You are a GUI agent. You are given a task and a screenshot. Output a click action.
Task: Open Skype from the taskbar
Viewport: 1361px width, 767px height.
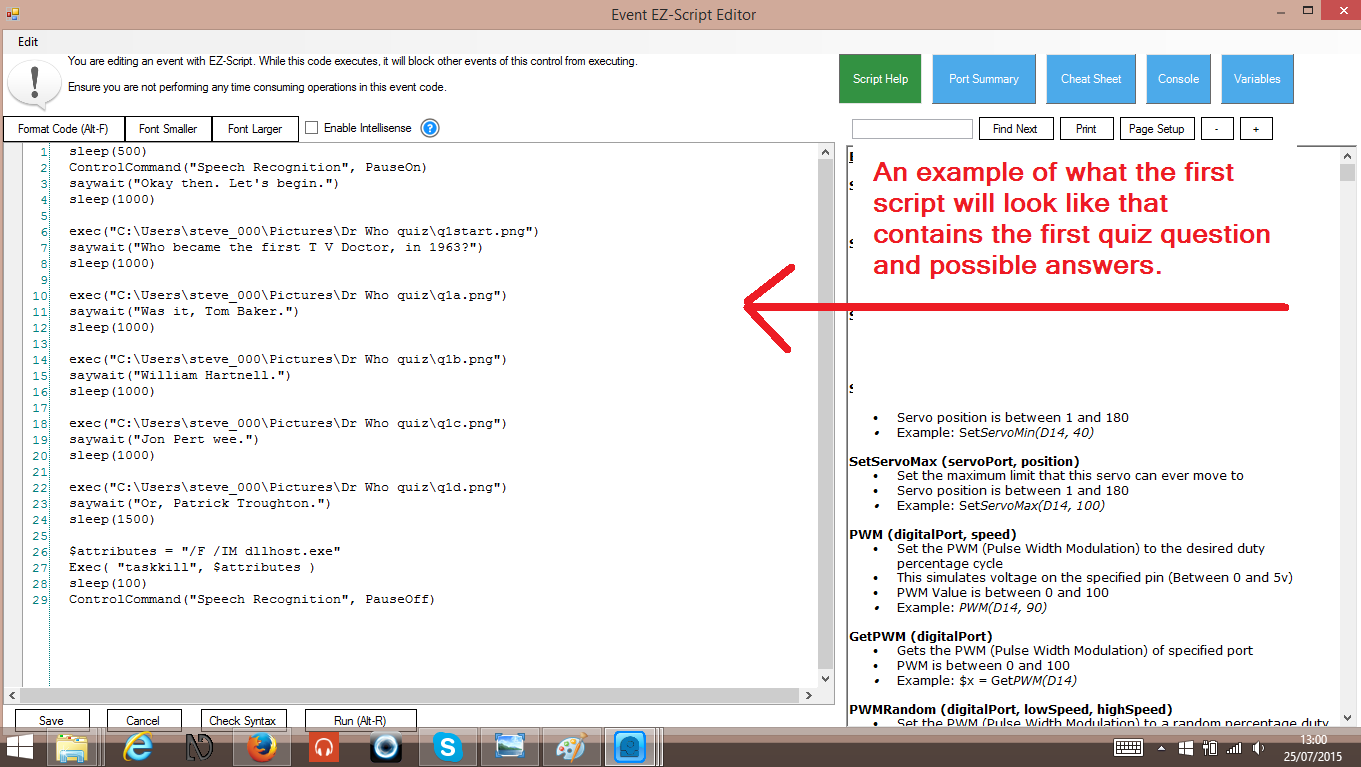(448, 747)
